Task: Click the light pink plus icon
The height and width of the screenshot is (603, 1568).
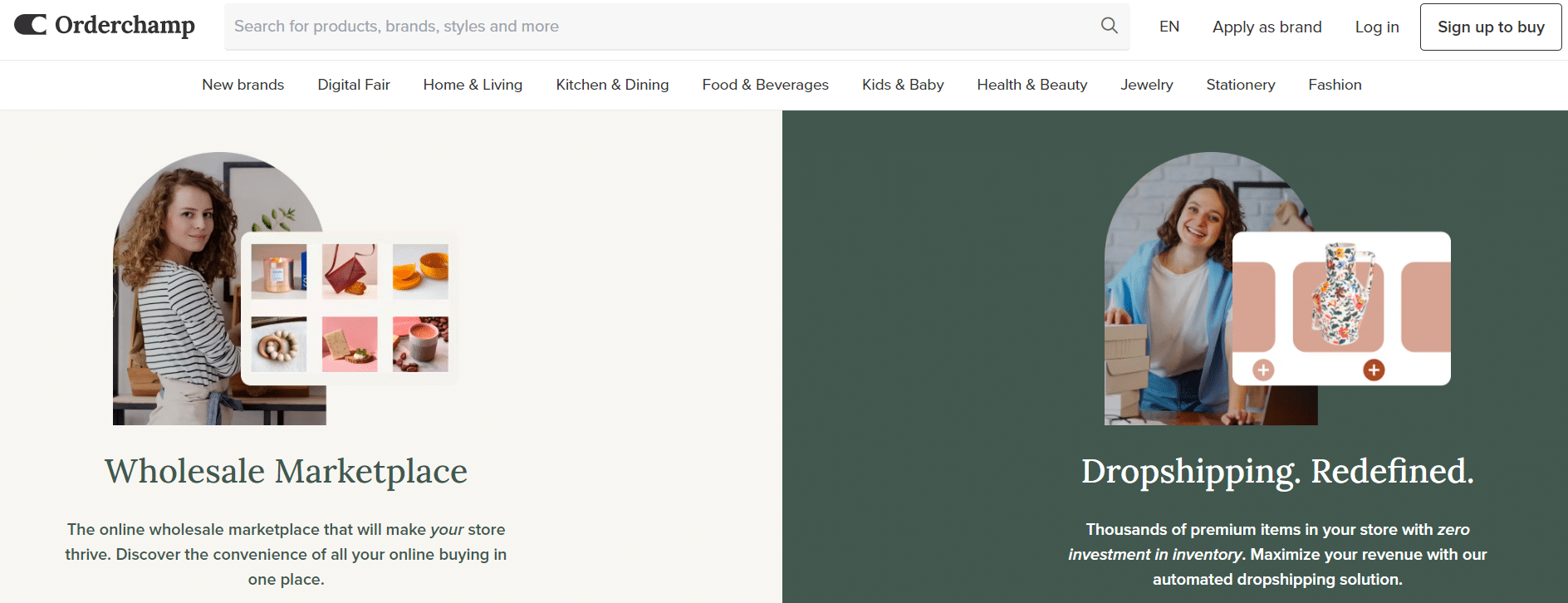Action: [1263, 370]
